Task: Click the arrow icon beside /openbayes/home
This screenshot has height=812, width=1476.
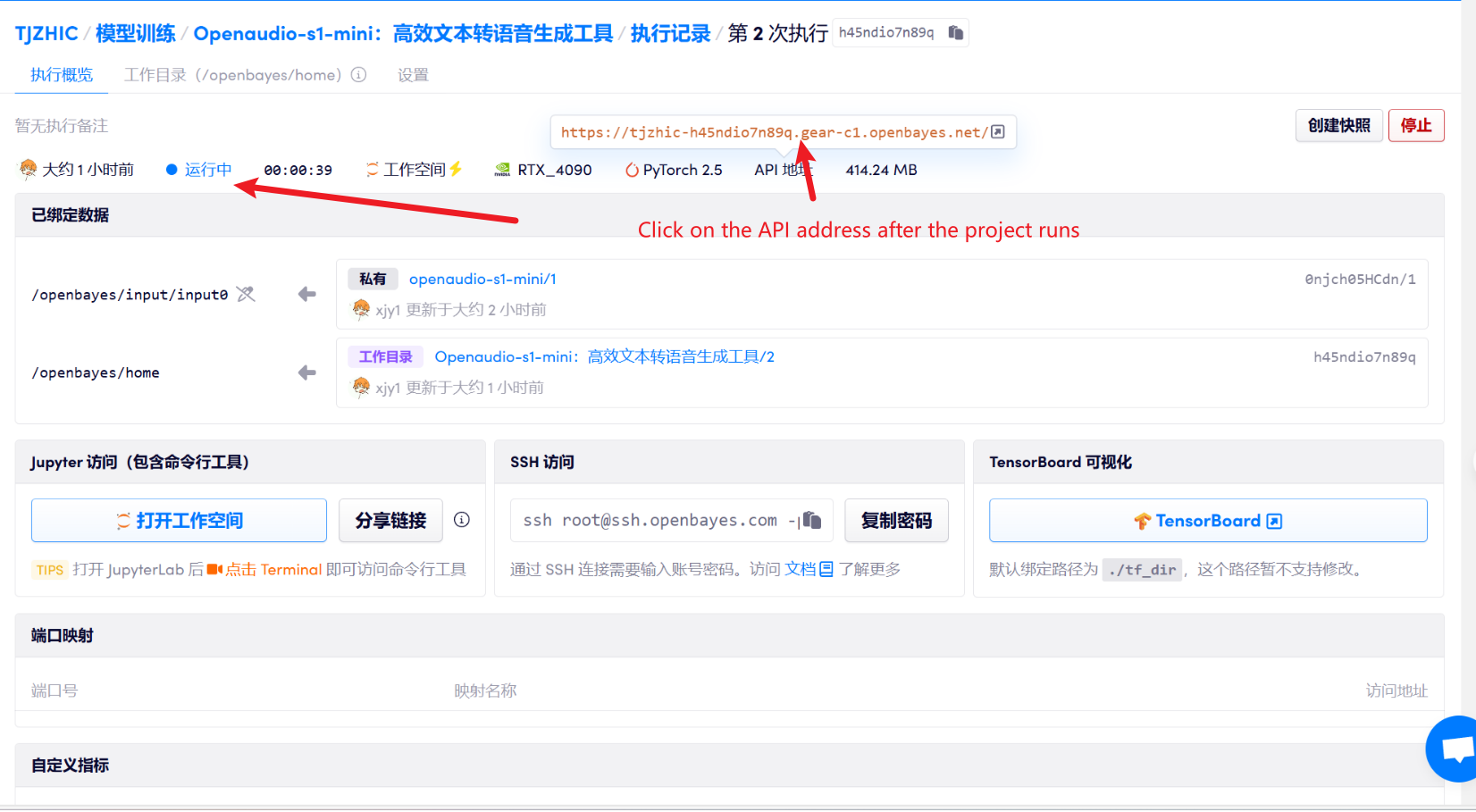Action: (x=306, y=373)
